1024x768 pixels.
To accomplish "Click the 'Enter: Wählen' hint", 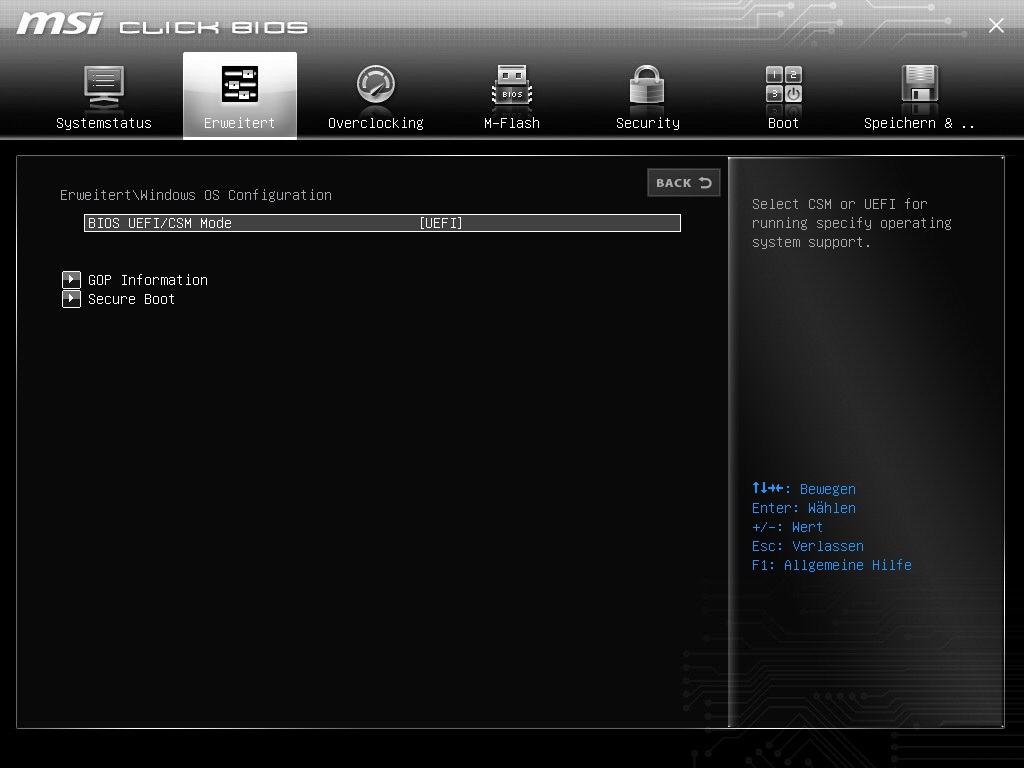I will [x=804, y=508].
